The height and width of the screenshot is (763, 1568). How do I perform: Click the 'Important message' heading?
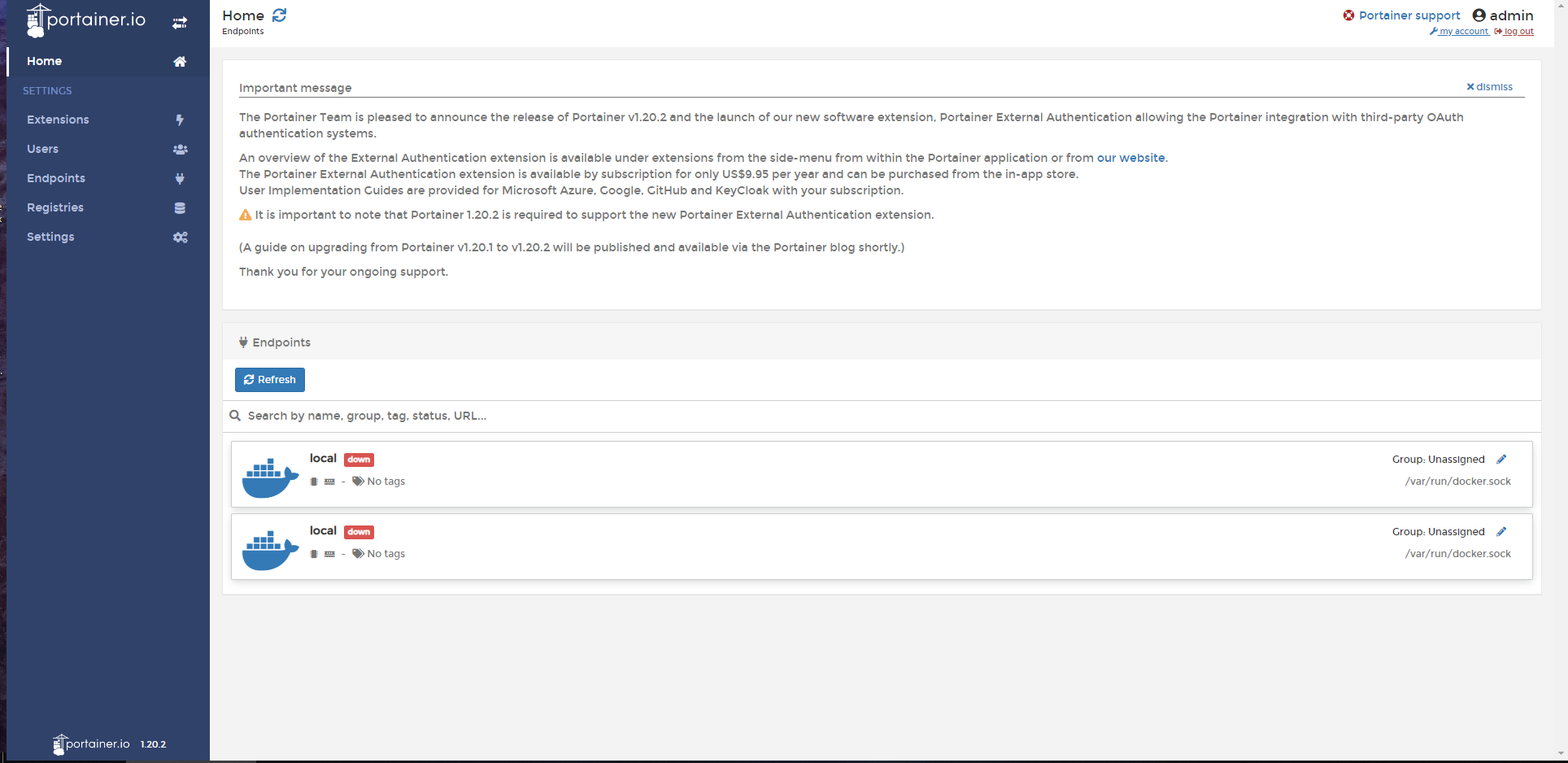tap(295, 88)
